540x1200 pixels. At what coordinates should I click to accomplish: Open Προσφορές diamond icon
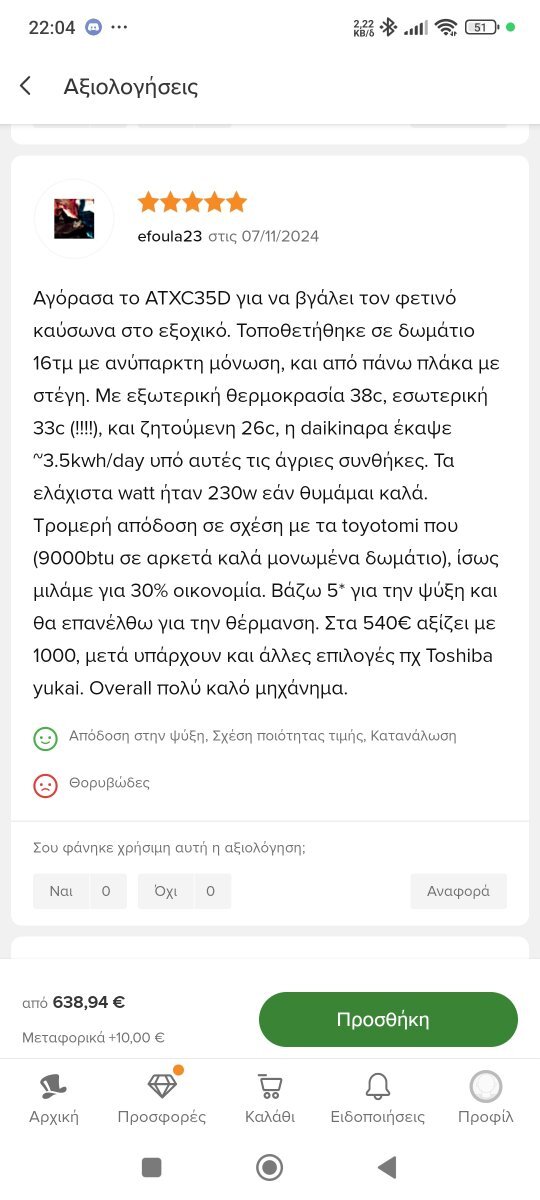point(162,1086)
